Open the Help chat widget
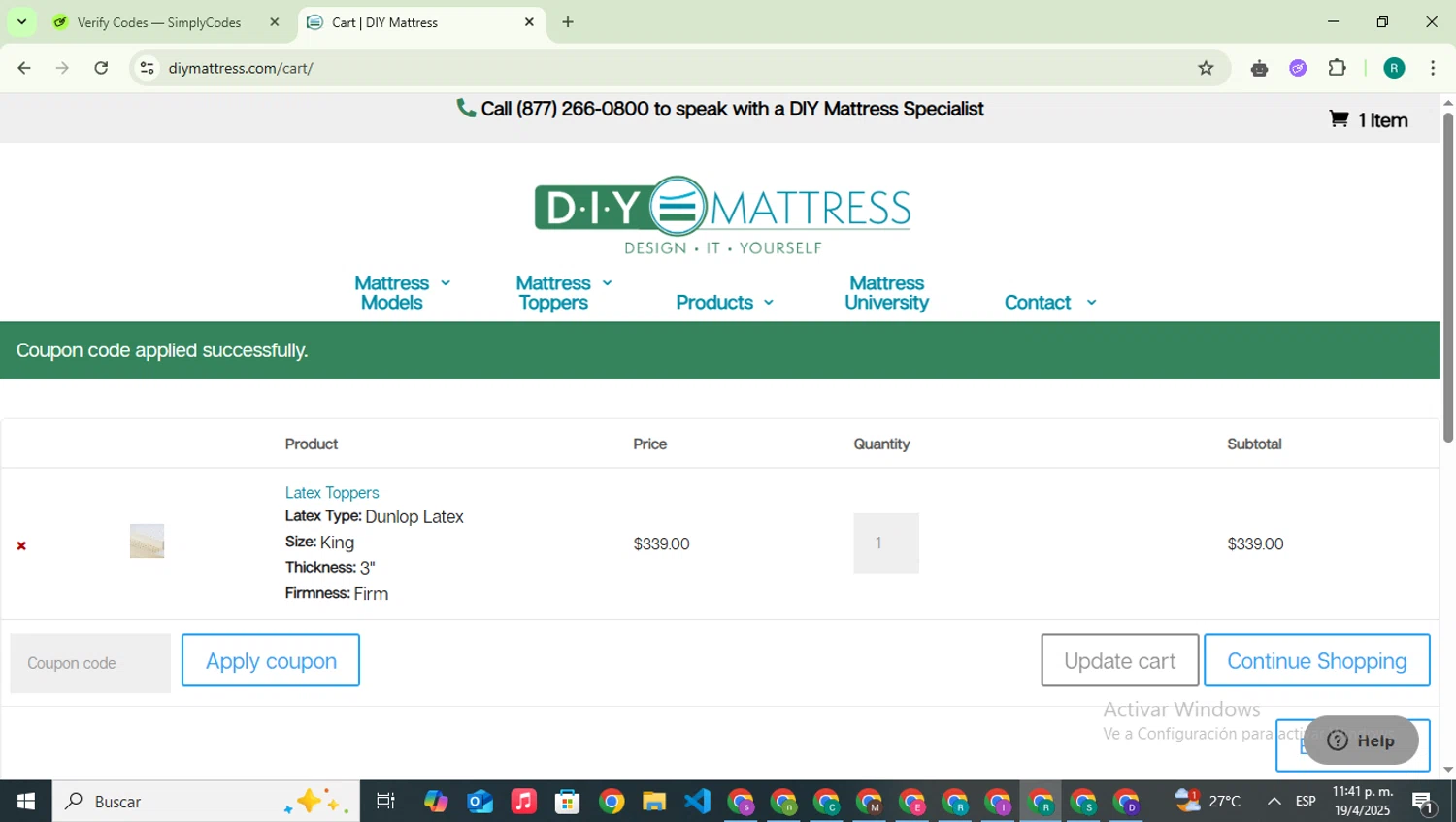 tap(1360, 740)
